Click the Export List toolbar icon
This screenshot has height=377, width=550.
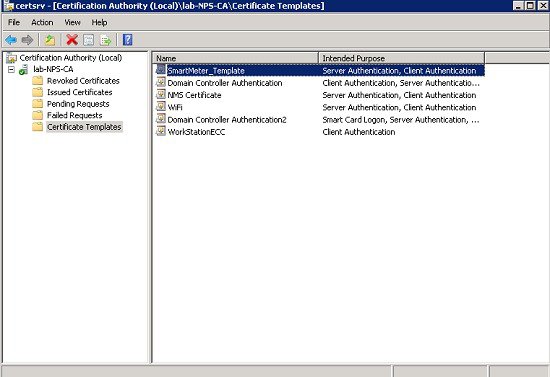tap(106, 40)
